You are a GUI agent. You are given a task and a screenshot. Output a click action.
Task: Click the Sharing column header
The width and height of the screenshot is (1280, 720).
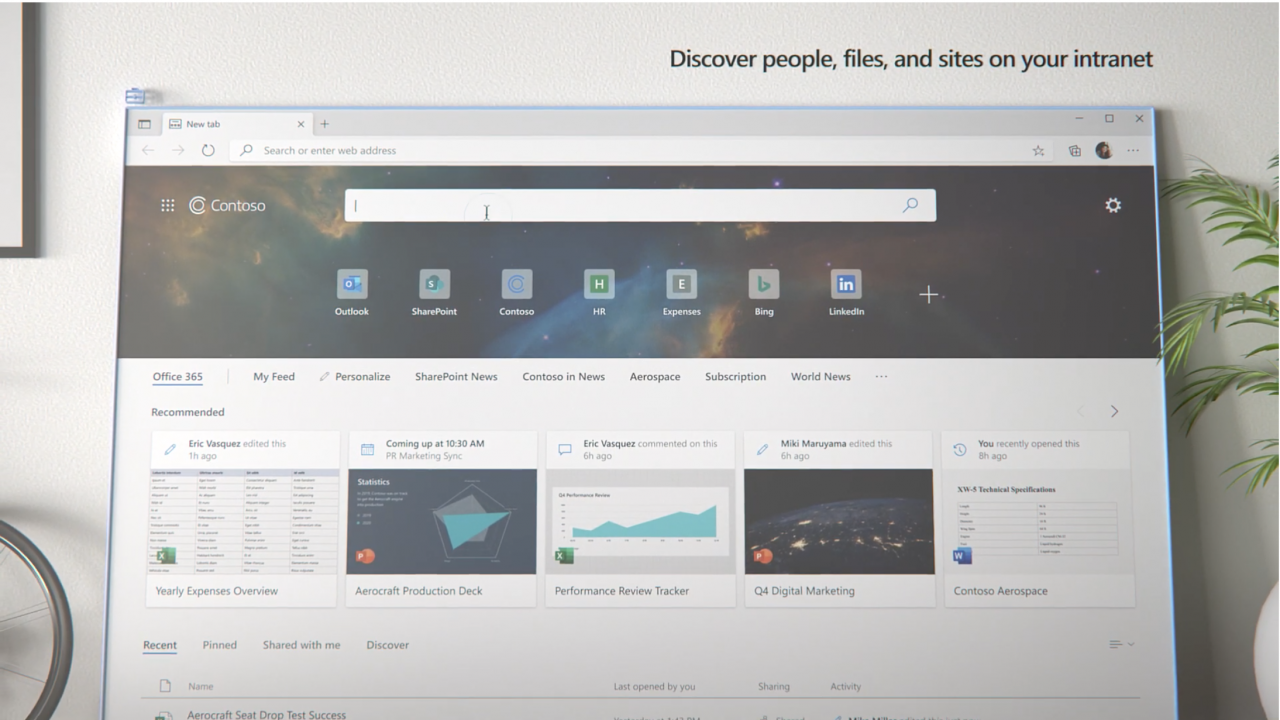773,686
